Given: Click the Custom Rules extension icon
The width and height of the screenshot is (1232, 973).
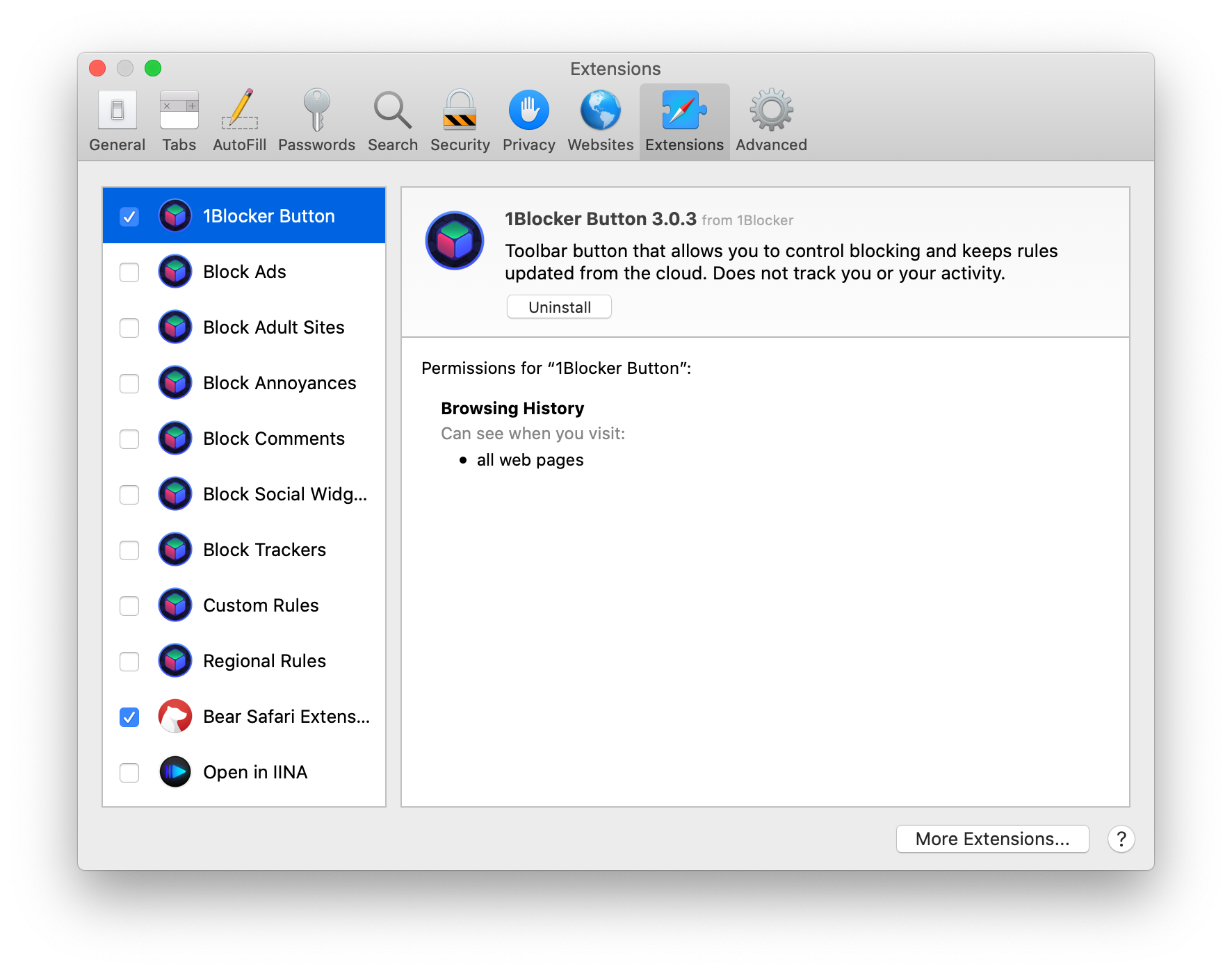Looking at the screenshot, I should 175,605.
